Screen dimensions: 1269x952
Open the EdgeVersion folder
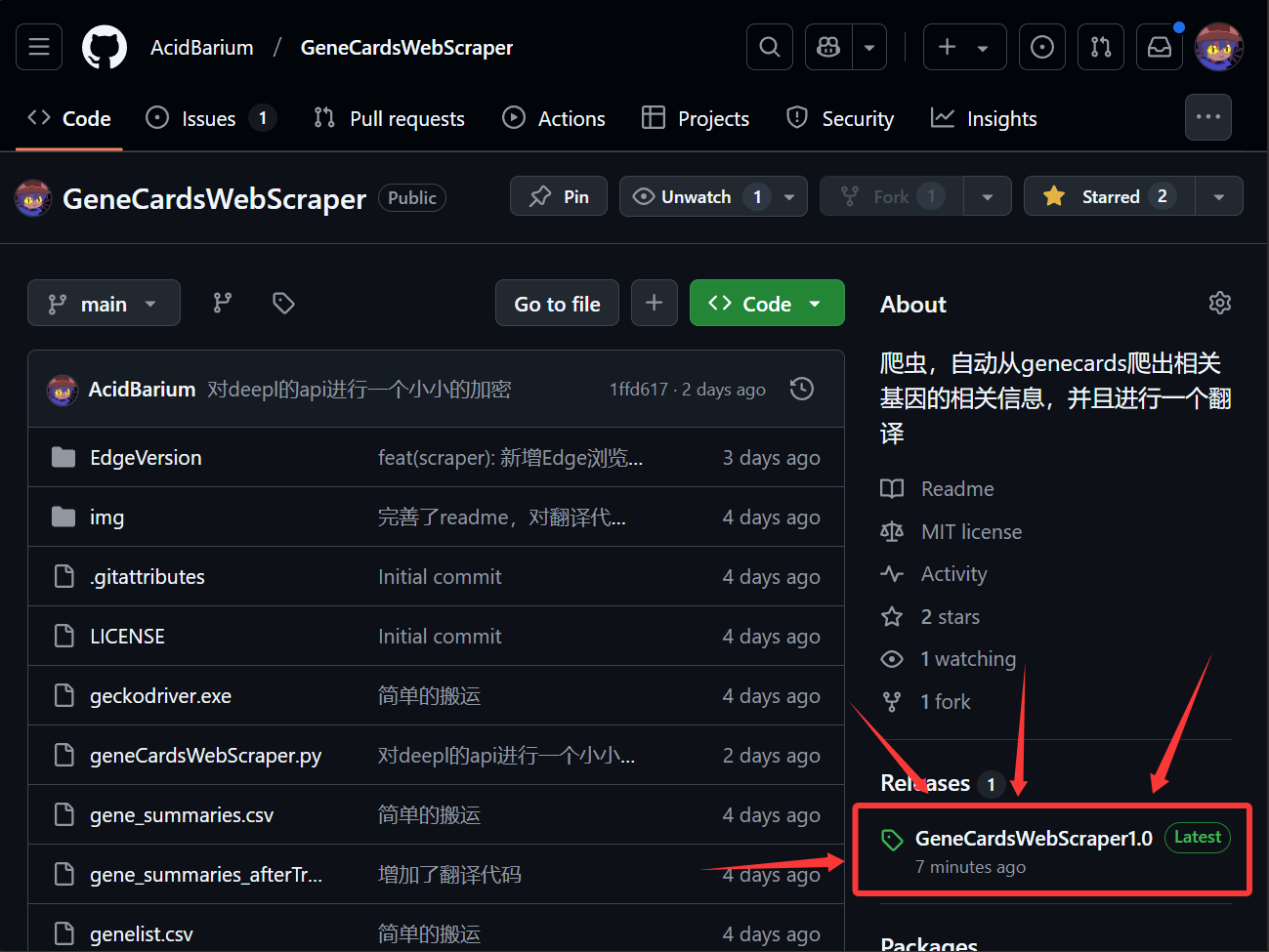click(x=146, y=457)
